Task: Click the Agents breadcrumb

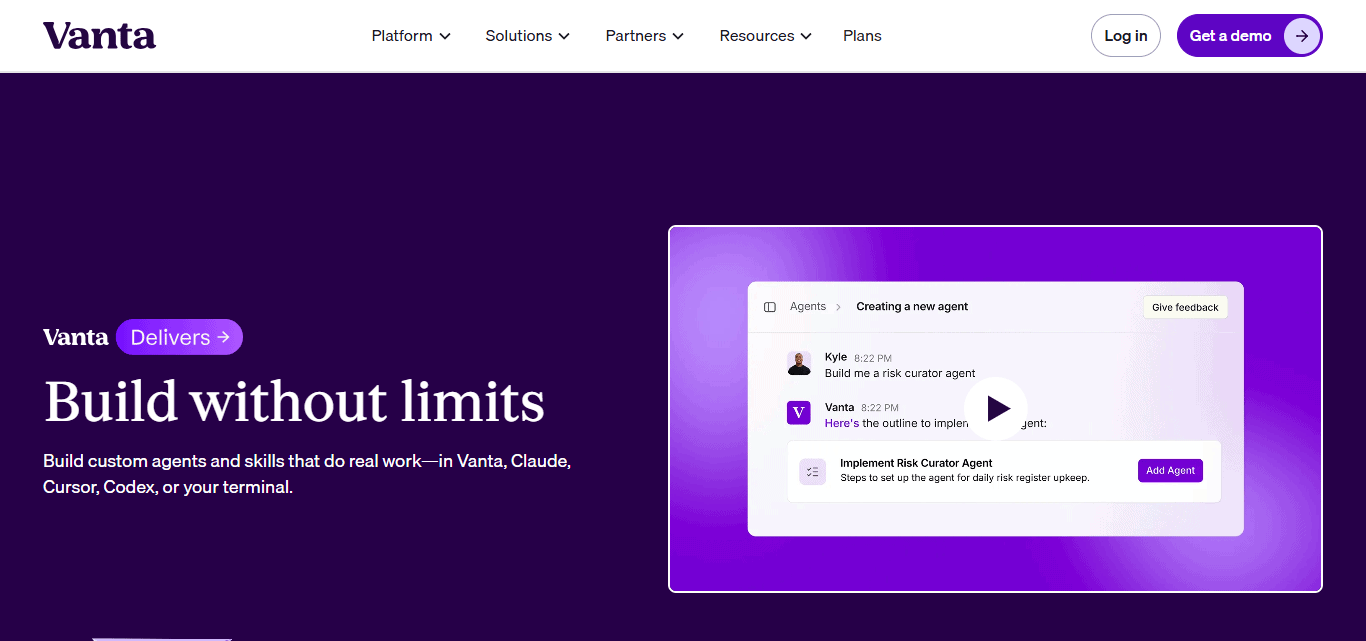Action: tap(808, 307)
